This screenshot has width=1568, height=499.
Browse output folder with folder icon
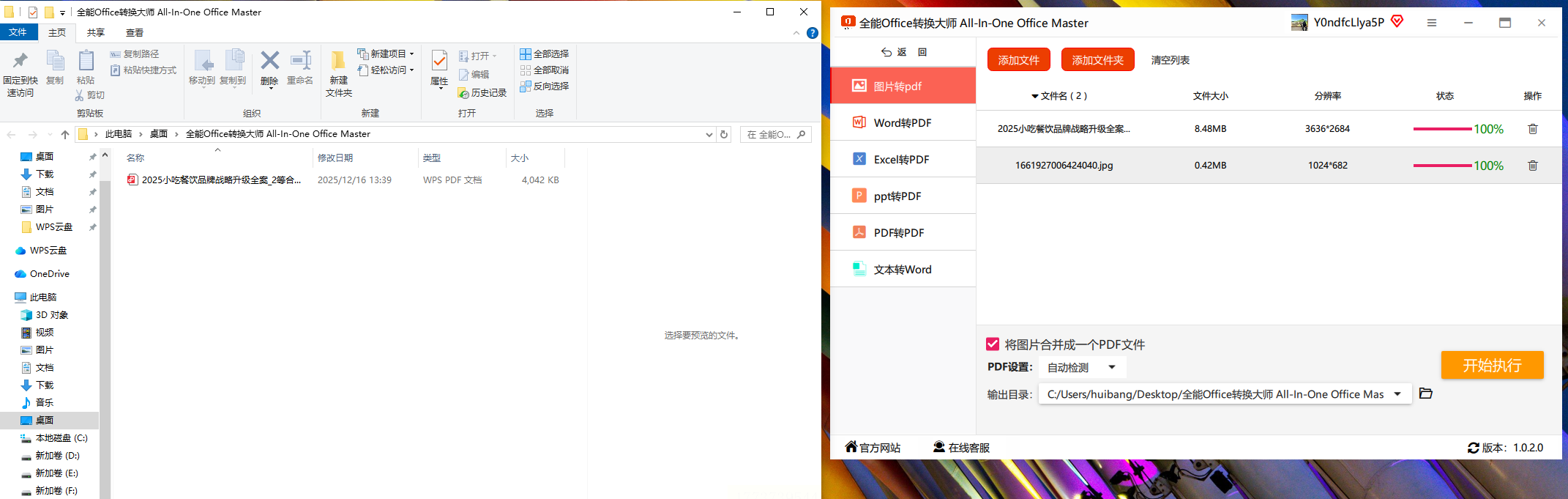(x=1425, y=393)
